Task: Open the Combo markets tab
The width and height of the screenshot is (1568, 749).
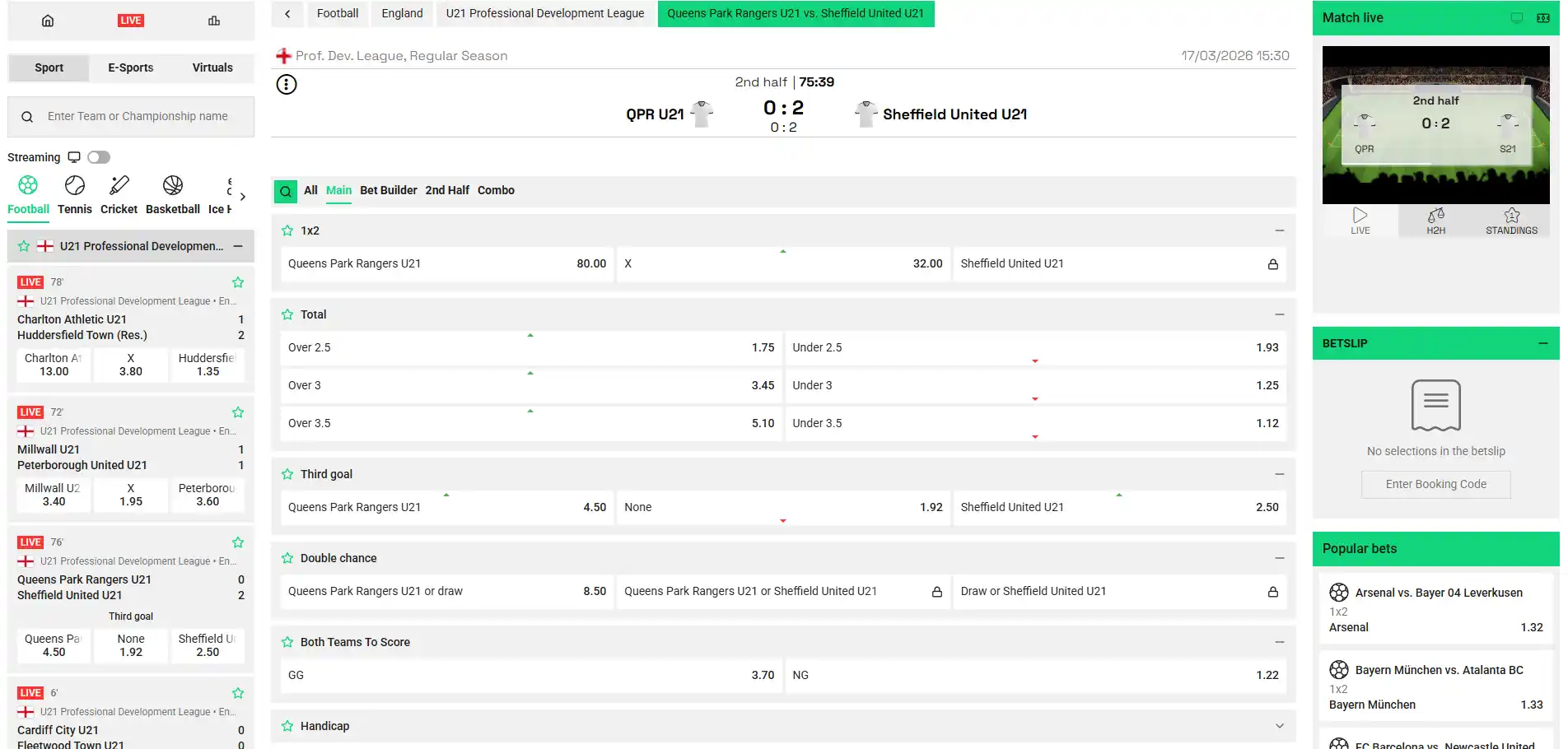Action: pyautogui.click(x=496, y=190)
